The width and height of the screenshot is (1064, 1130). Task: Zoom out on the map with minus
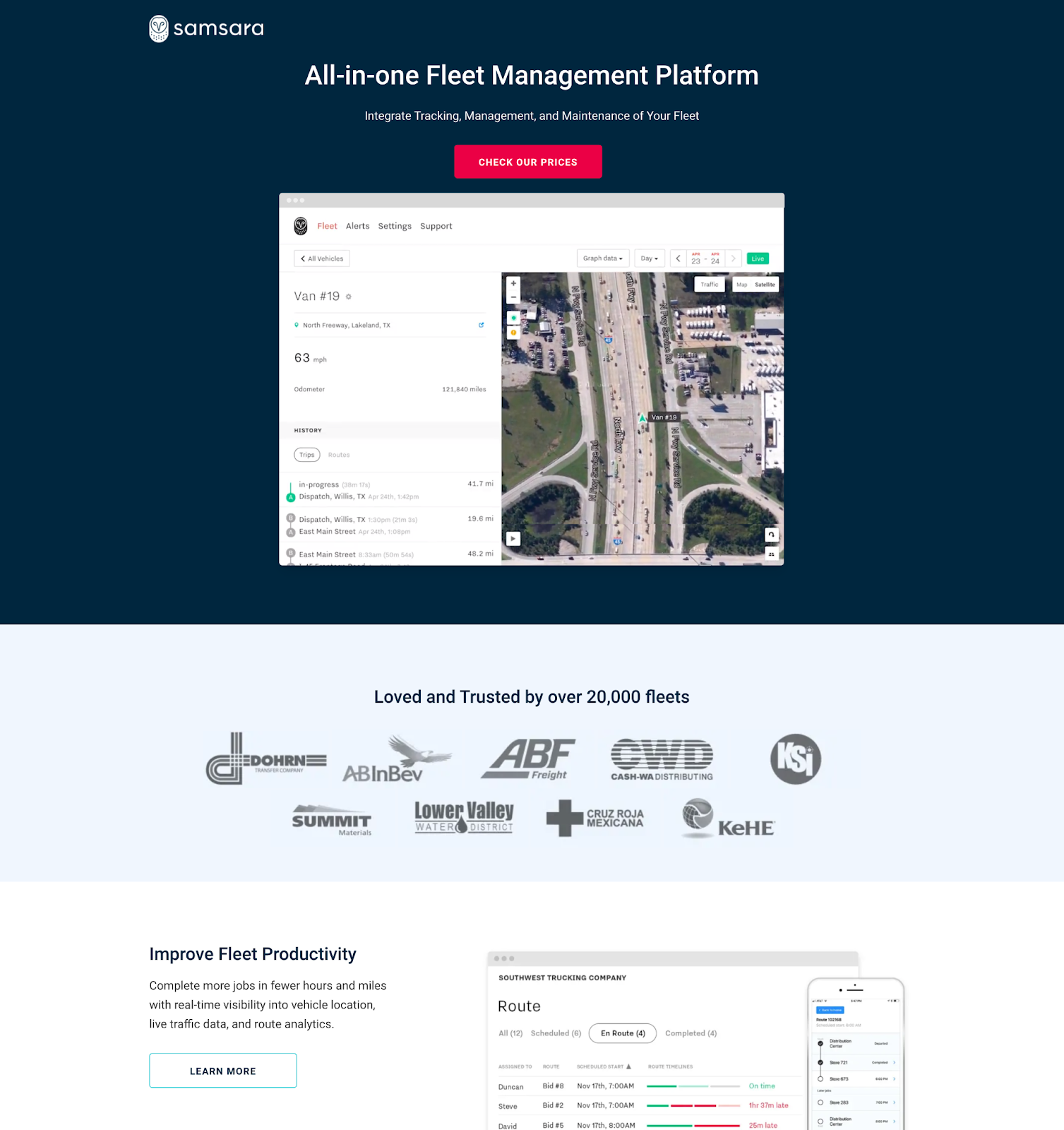[514, 297]
